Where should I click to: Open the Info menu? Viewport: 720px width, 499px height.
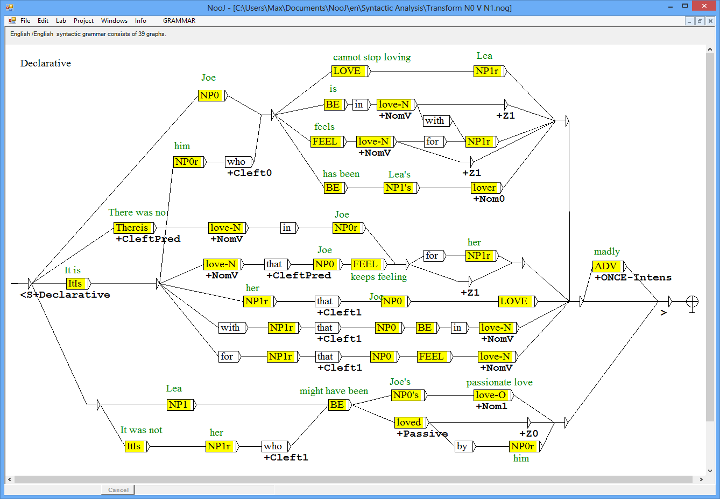(x=140, y=20)
